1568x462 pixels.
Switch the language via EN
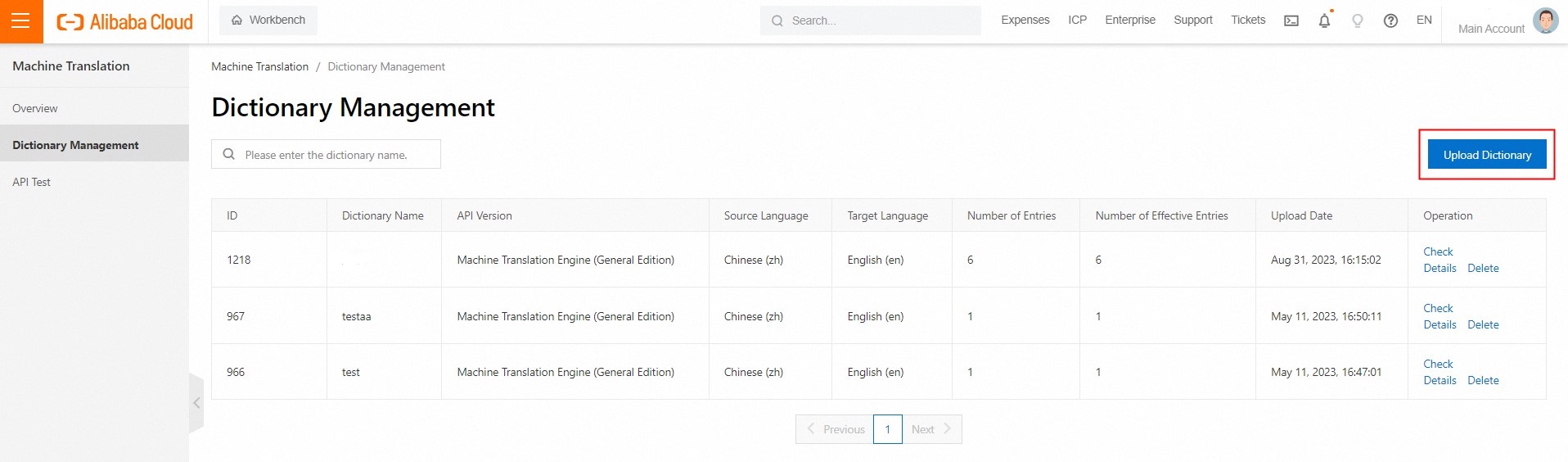pos(1424,20)
